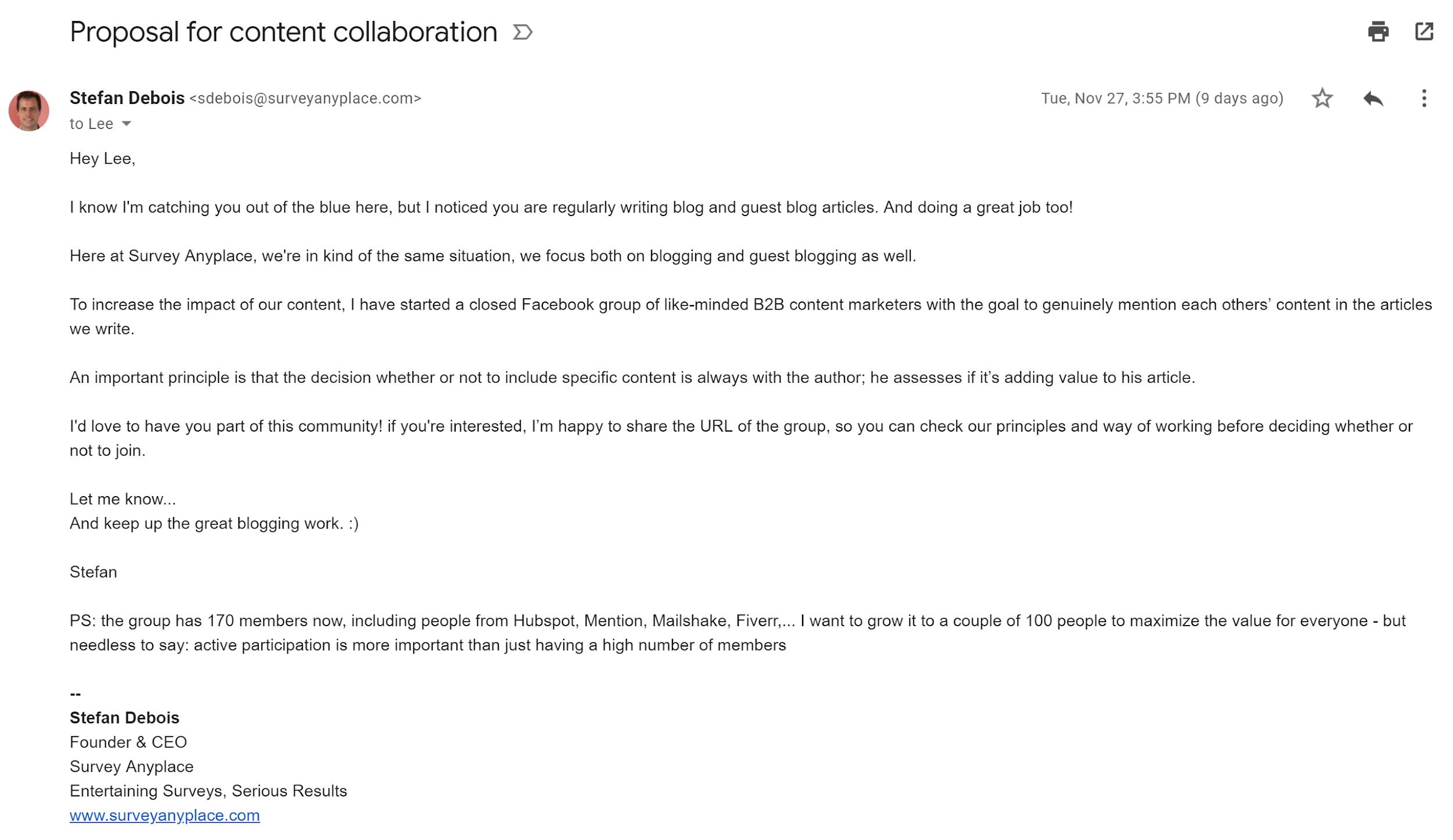This screenshot has height=840, width=1453.
Task: Click the Entertaining Surveys, Serious Results tagline
Action: click(208, 791)
